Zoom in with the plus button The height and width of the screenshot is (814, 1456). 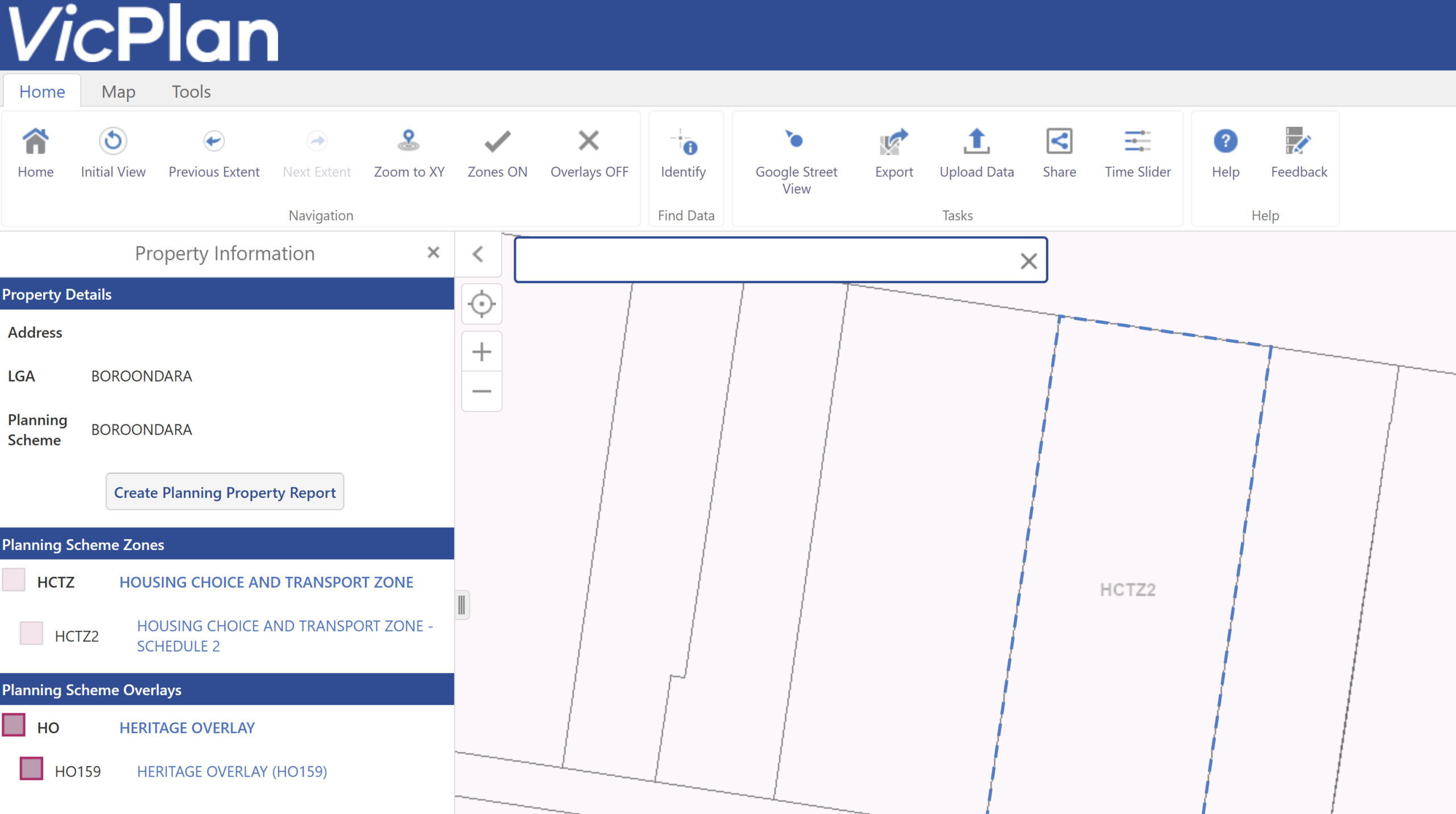coord(482,352)
